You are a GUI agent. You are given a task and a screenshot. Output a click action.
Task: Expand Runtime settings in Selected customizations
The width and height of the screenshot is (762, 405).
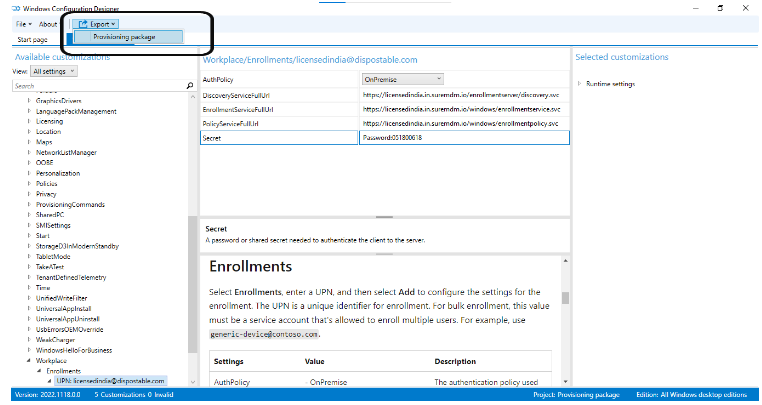click(x=579, y=84)
